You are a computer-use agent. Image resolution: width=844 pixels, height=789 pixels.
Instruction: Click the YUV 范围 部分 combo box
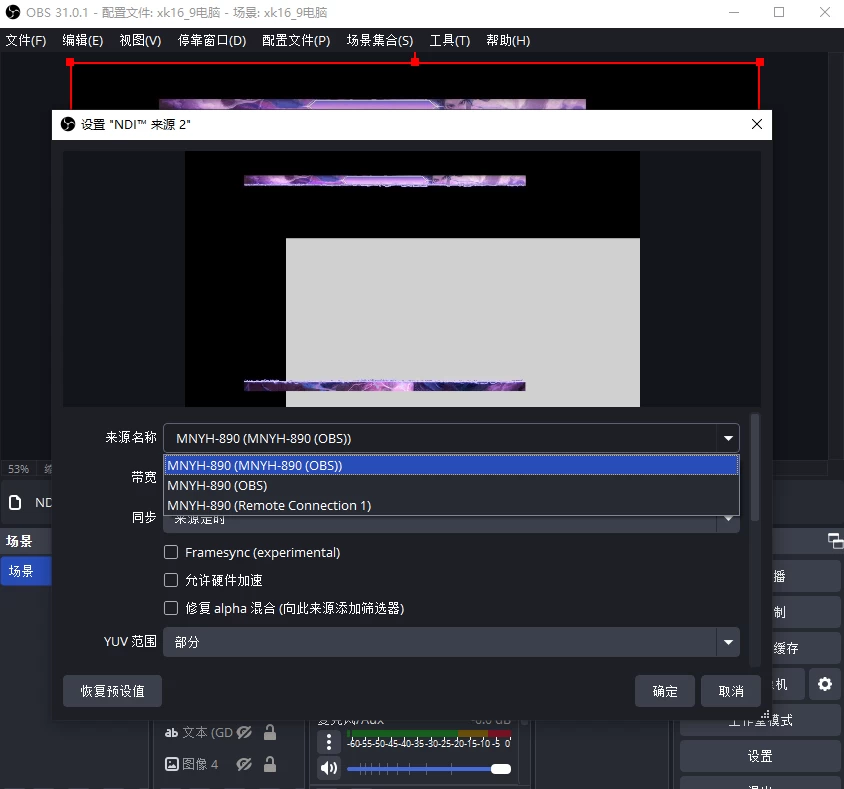point(451,642)
